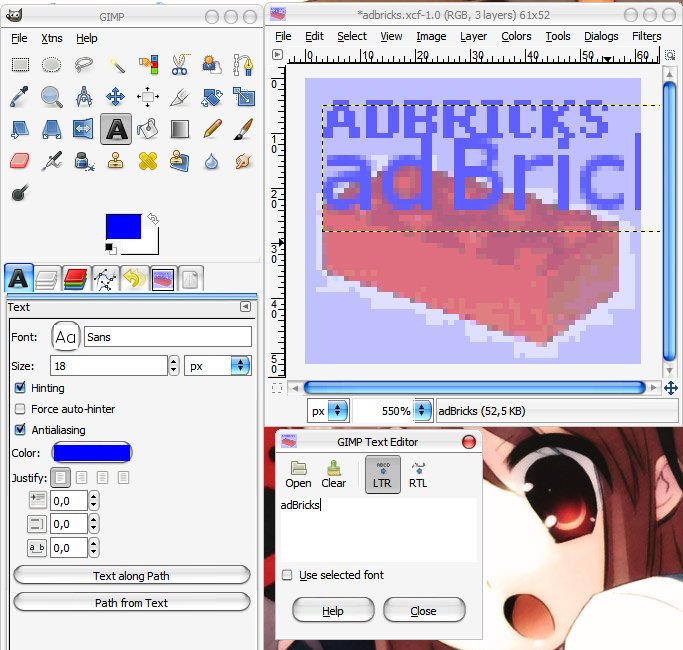Select the Perspective tool
The image size is (683, 650).
(x=51, y=129)
